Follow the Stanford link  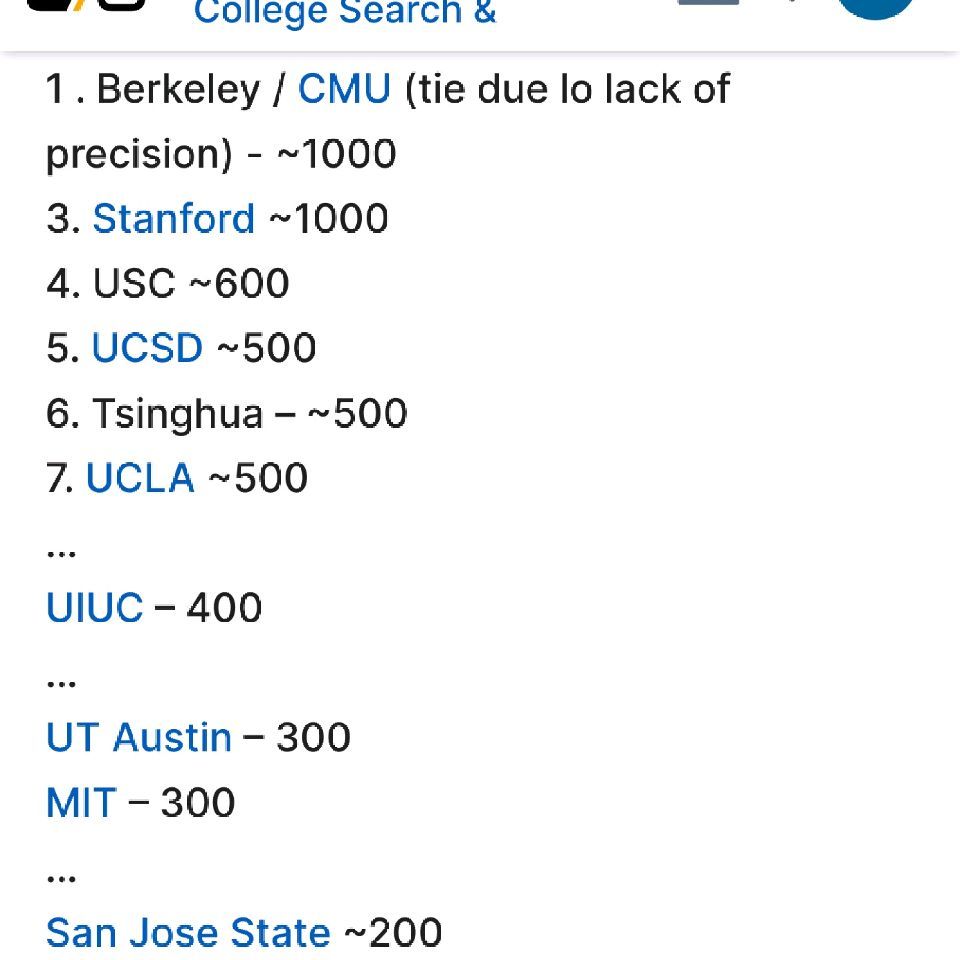[x=173, y=219]
